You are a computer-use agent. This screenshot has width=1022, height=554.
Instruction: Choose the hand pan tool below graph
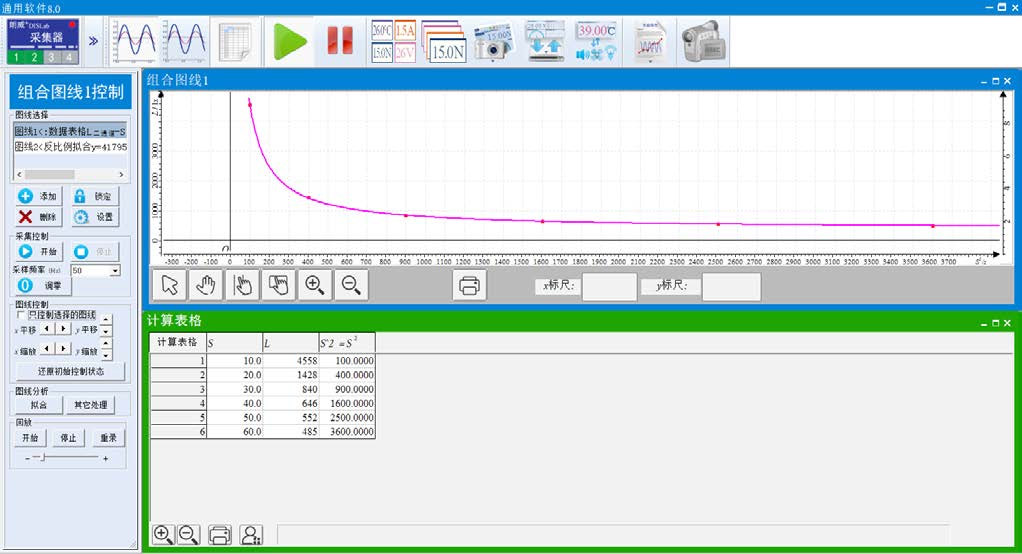[x=206, y=285]
